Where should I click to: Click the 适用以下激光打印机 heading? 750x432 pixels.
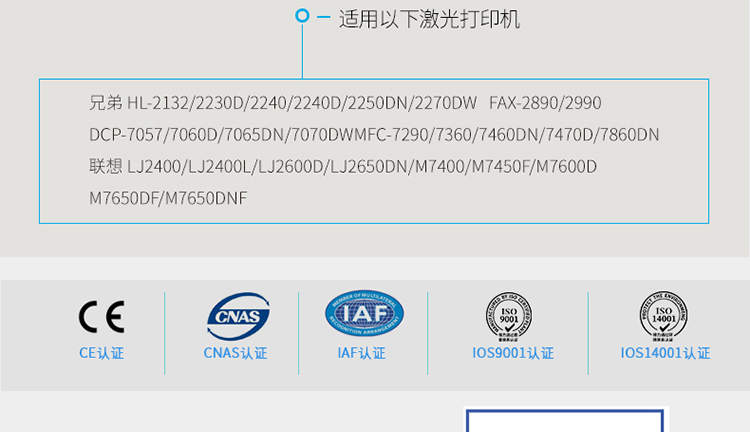click(x=429, y=19)
